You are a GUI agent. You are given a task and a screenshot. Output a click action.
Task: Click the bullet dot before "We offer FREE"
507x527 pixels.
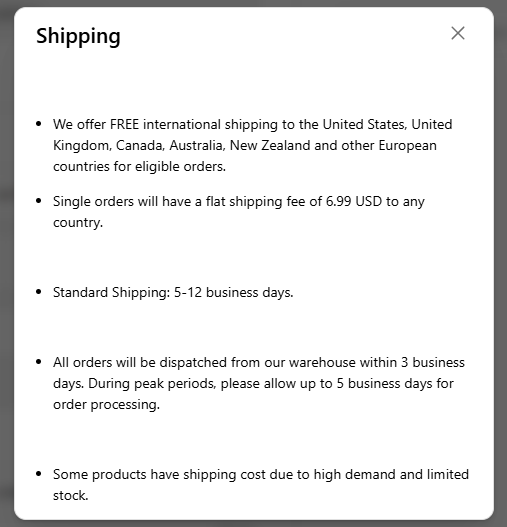[39, 124]
